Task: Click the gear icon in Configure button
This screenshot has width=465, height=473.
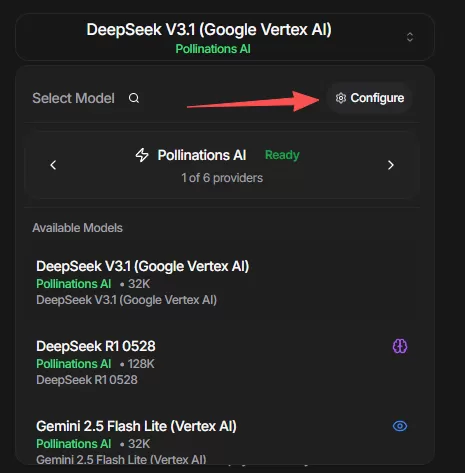Action: (x=341, y=98)
